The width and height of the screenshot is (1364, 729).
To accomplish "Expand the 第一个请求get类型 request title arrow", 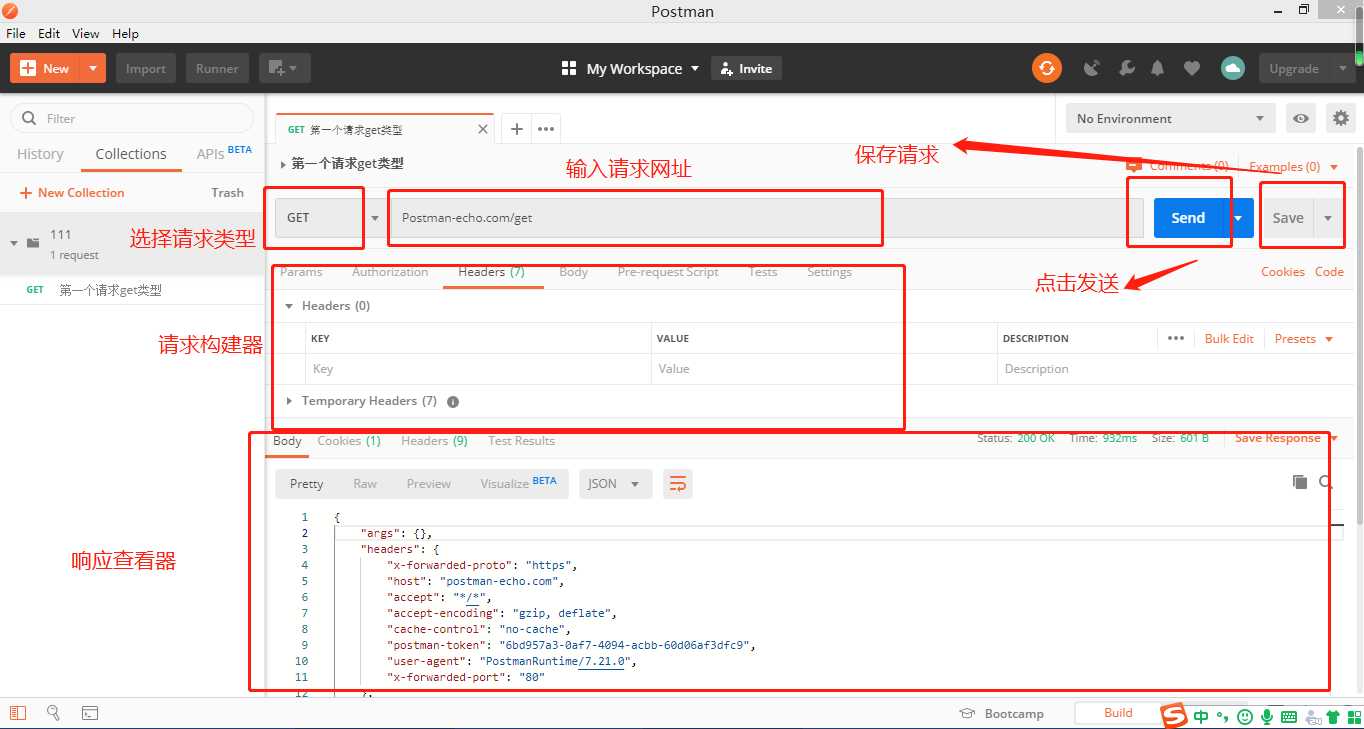I will click(x=284, y=164).
